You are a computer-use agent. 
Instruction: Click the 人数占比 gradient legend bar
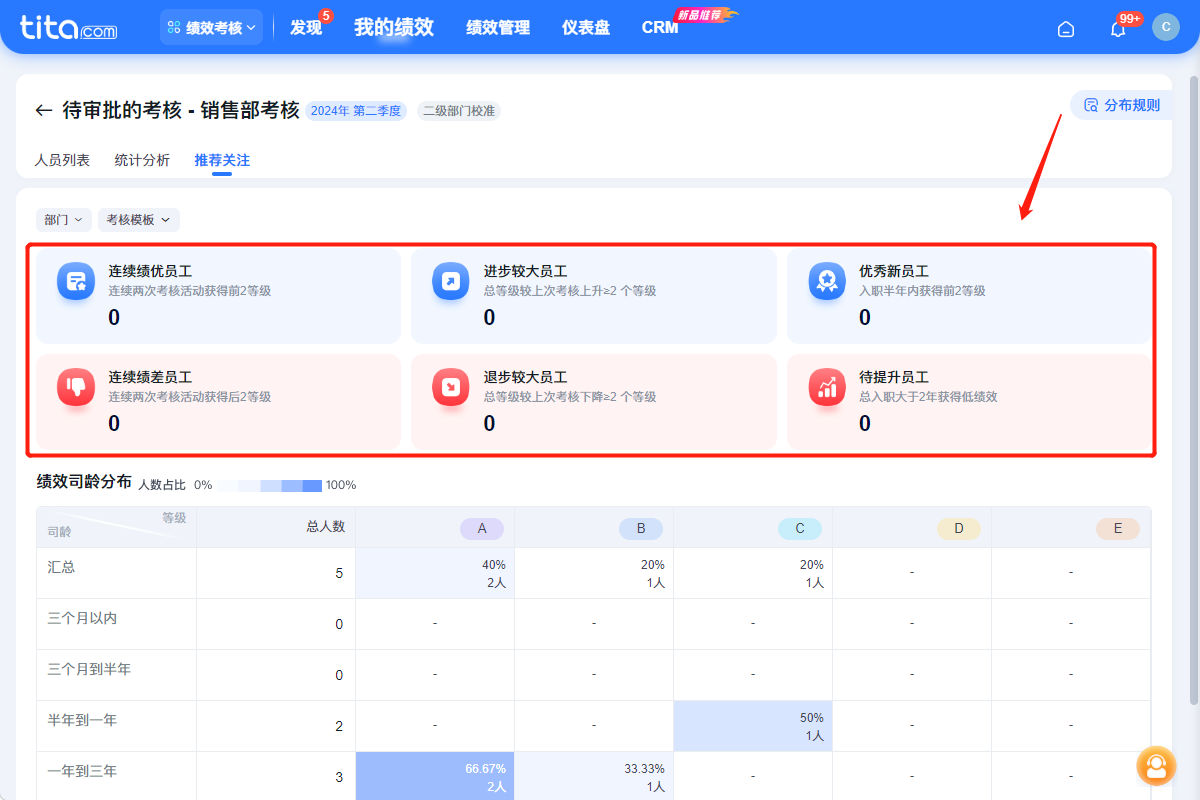[270, 485]
